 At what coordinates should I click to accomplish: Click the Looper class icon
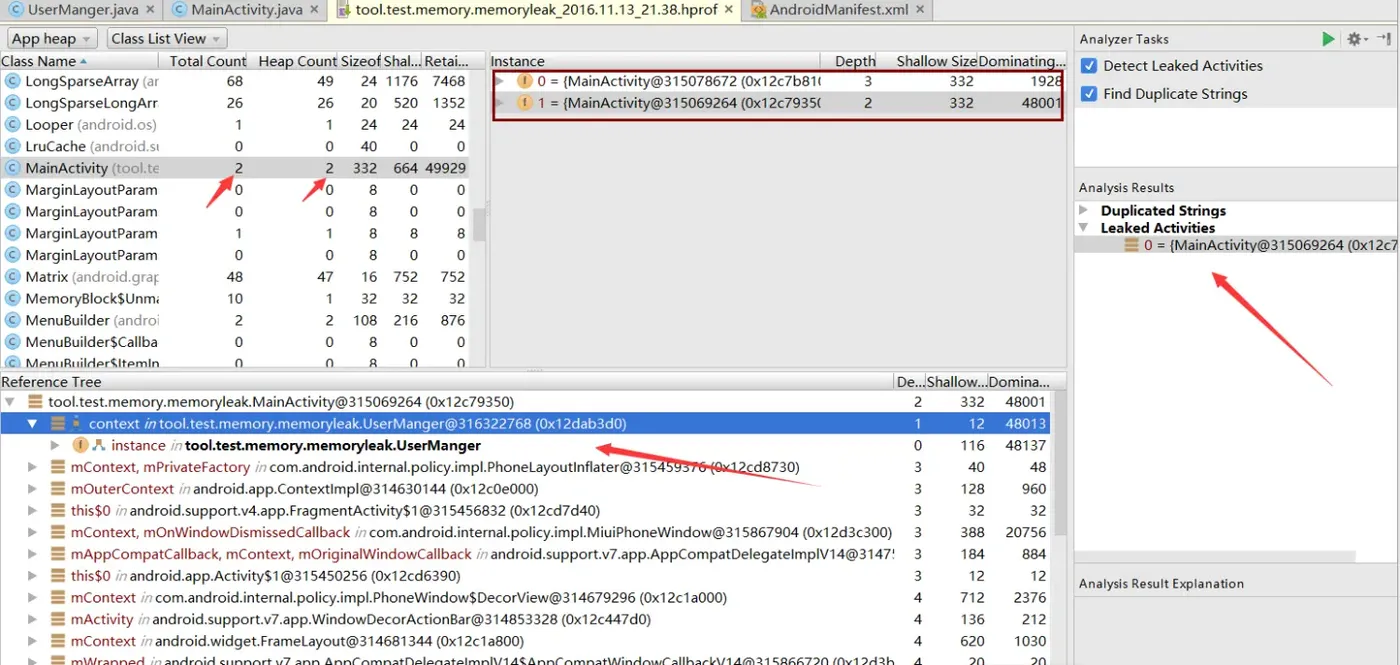(13, 125)
